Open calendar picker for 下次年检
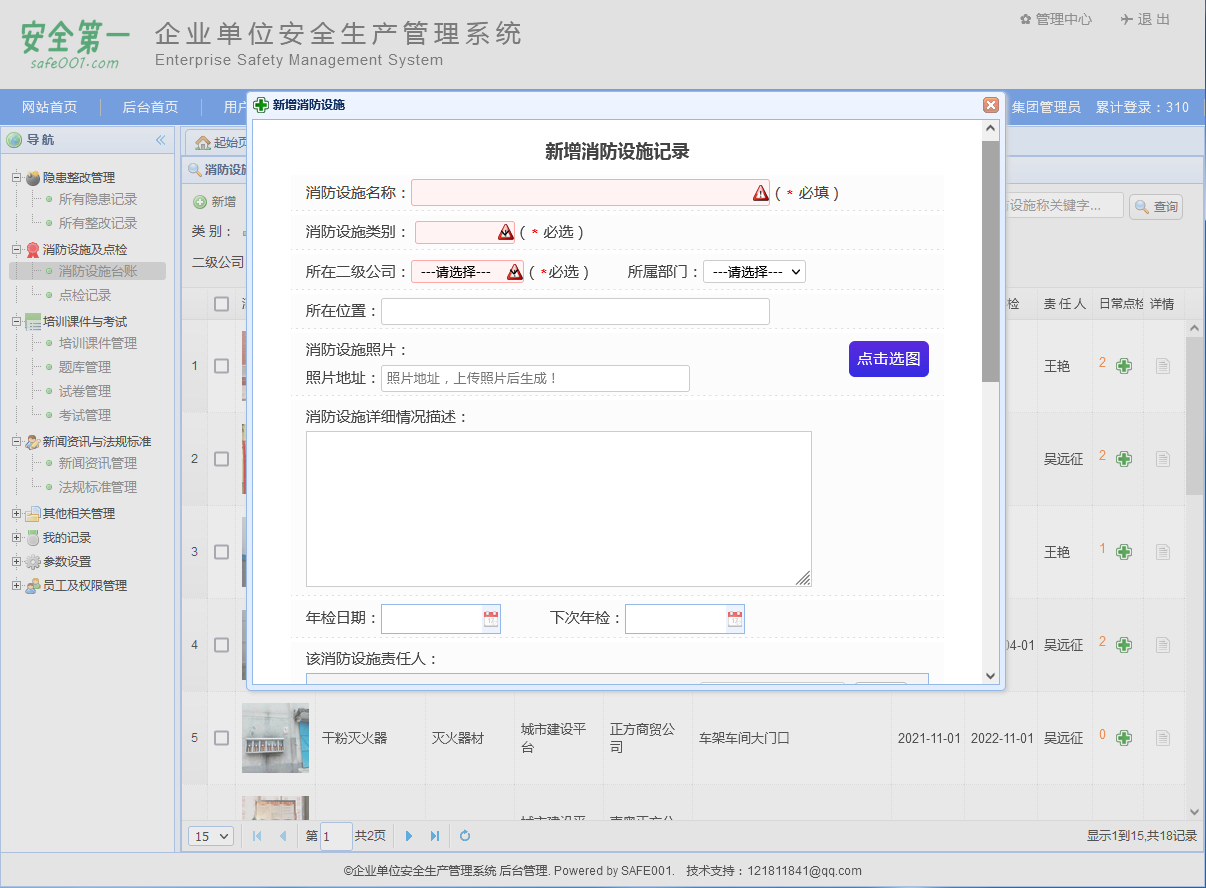The height and width of the screenshot is (888, 1206). click(735, 619)
